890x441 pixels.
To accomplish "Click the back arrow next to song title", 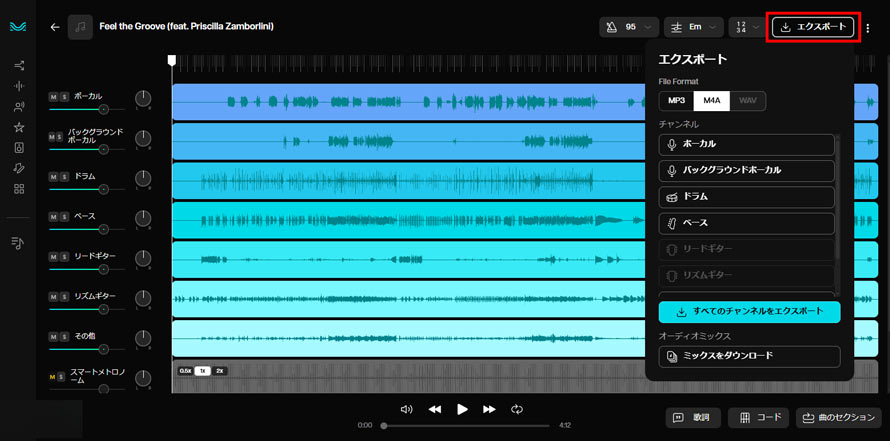I will coord(55,27).
